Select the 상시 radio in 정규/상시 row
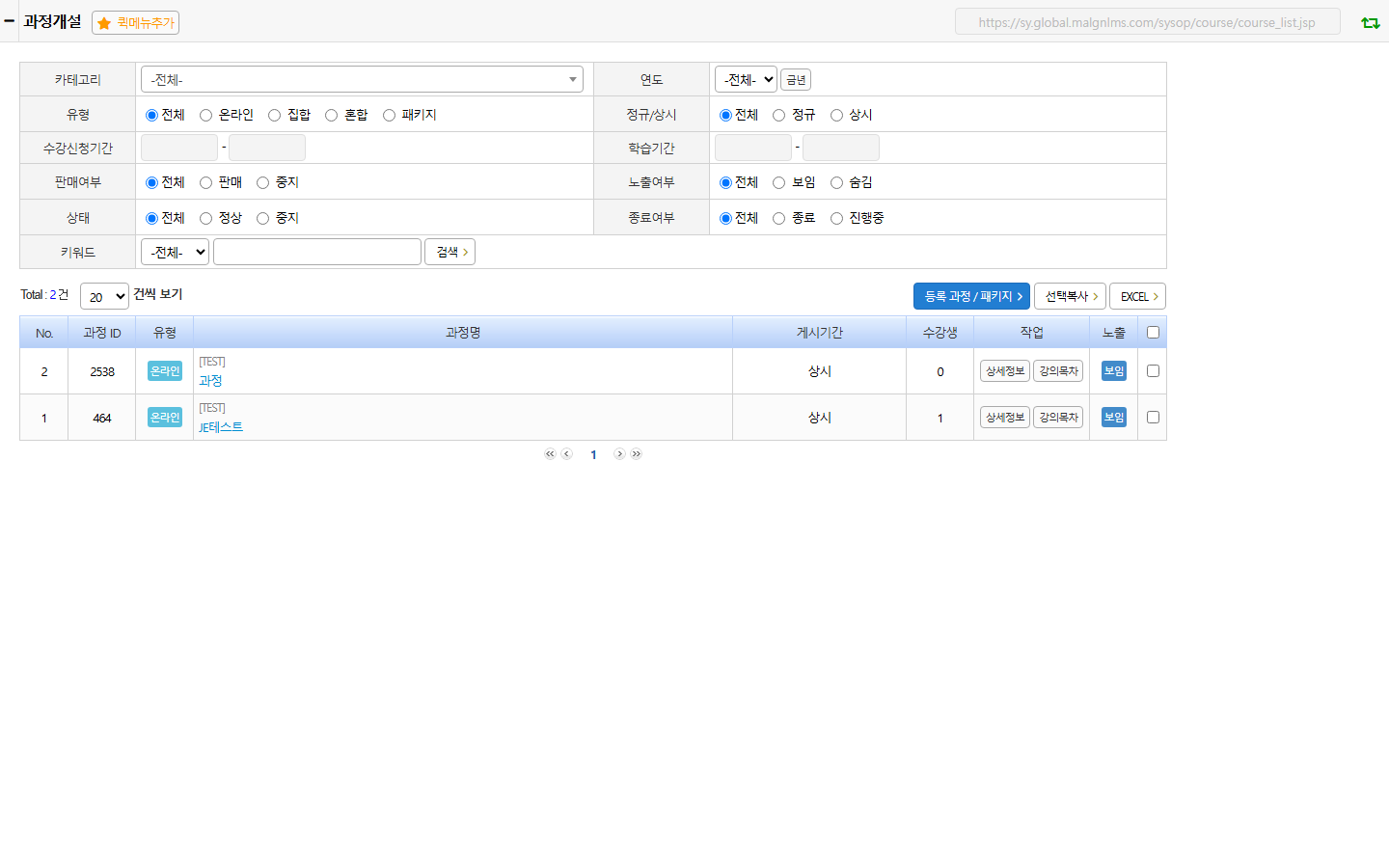The image size is (1389, 868). pyautogui.click(x=836, y=116)
